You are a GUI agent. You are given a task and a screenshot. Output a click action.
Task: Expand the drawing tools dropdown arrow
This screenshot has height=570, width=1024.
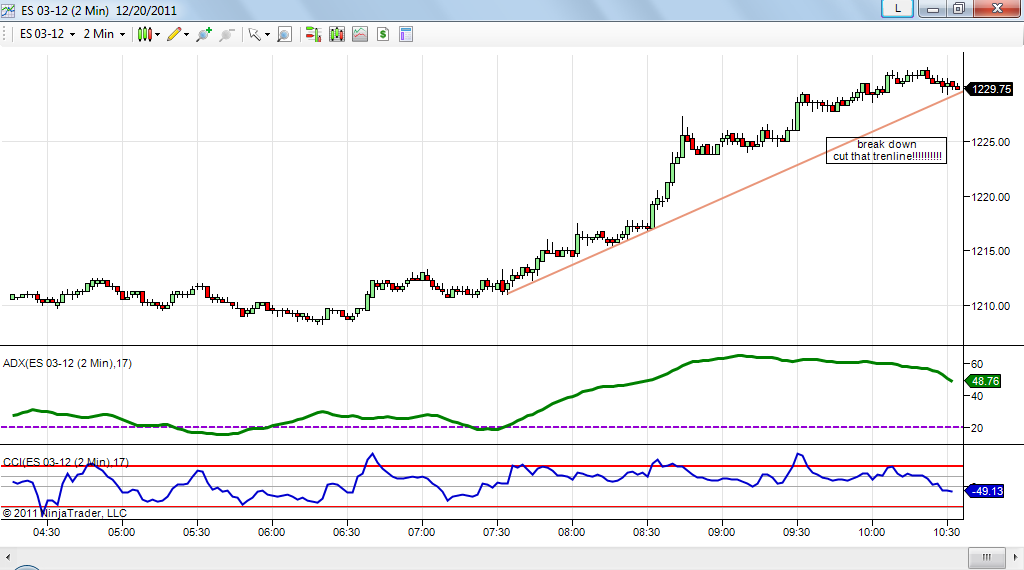click(x=186, y=35)
